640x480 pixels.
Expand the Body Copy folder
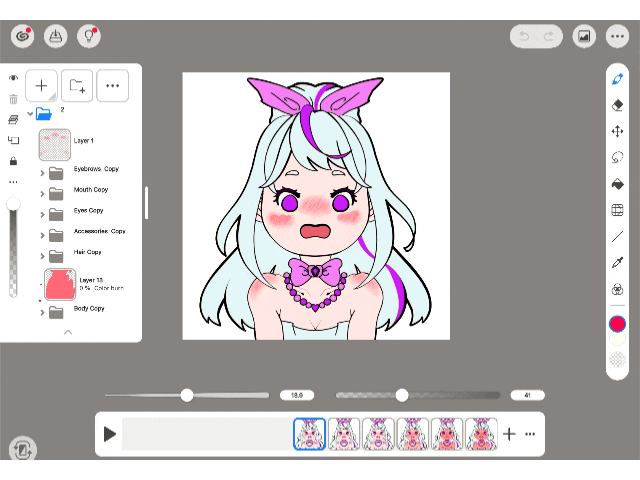tap(42, 313)
